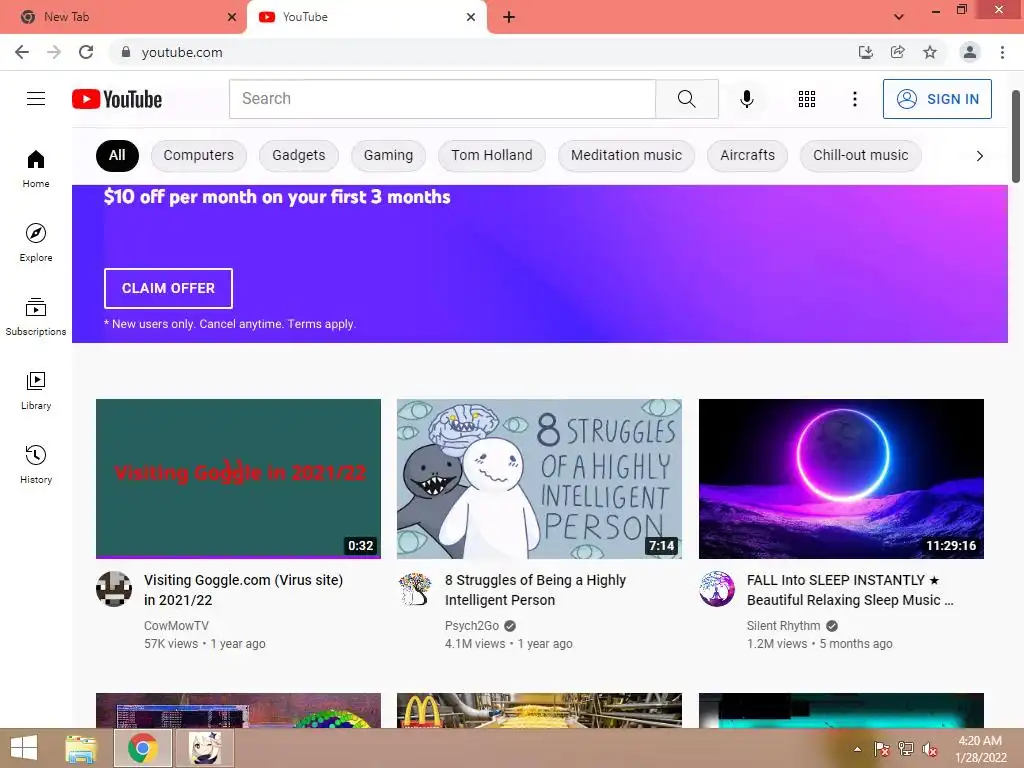The height and width of the screenshot is (768, 1024).
Task: Click the network tray icon
Action: pos(906,749)
